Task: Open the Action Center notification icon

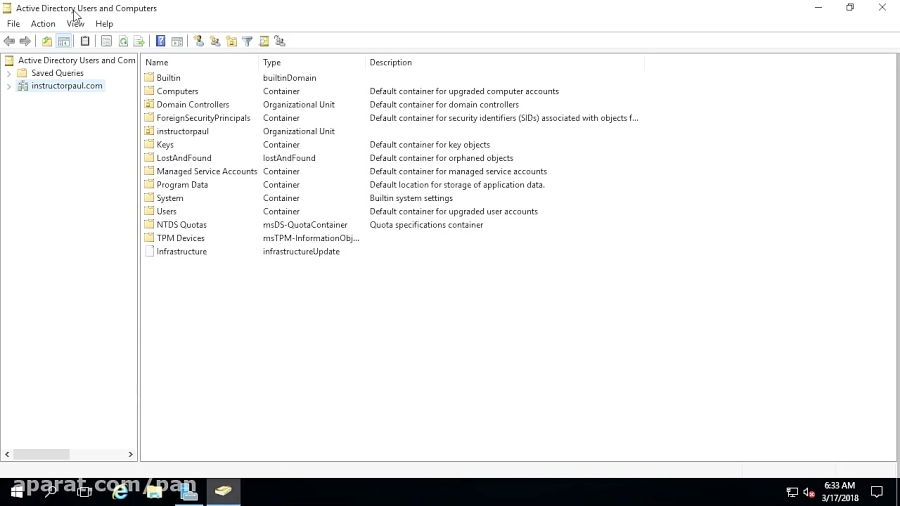Action: (x=876, y=492)
